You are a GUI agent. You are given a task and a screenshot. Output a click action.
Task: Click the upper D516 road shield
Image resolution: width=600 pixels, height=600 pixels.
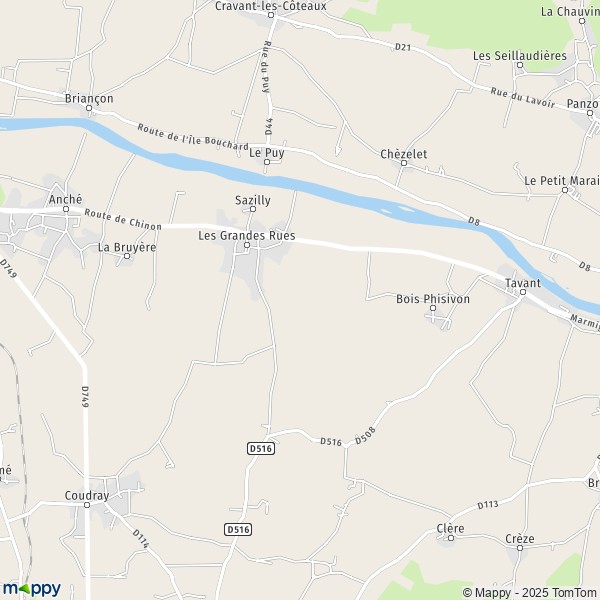point(261,448)
